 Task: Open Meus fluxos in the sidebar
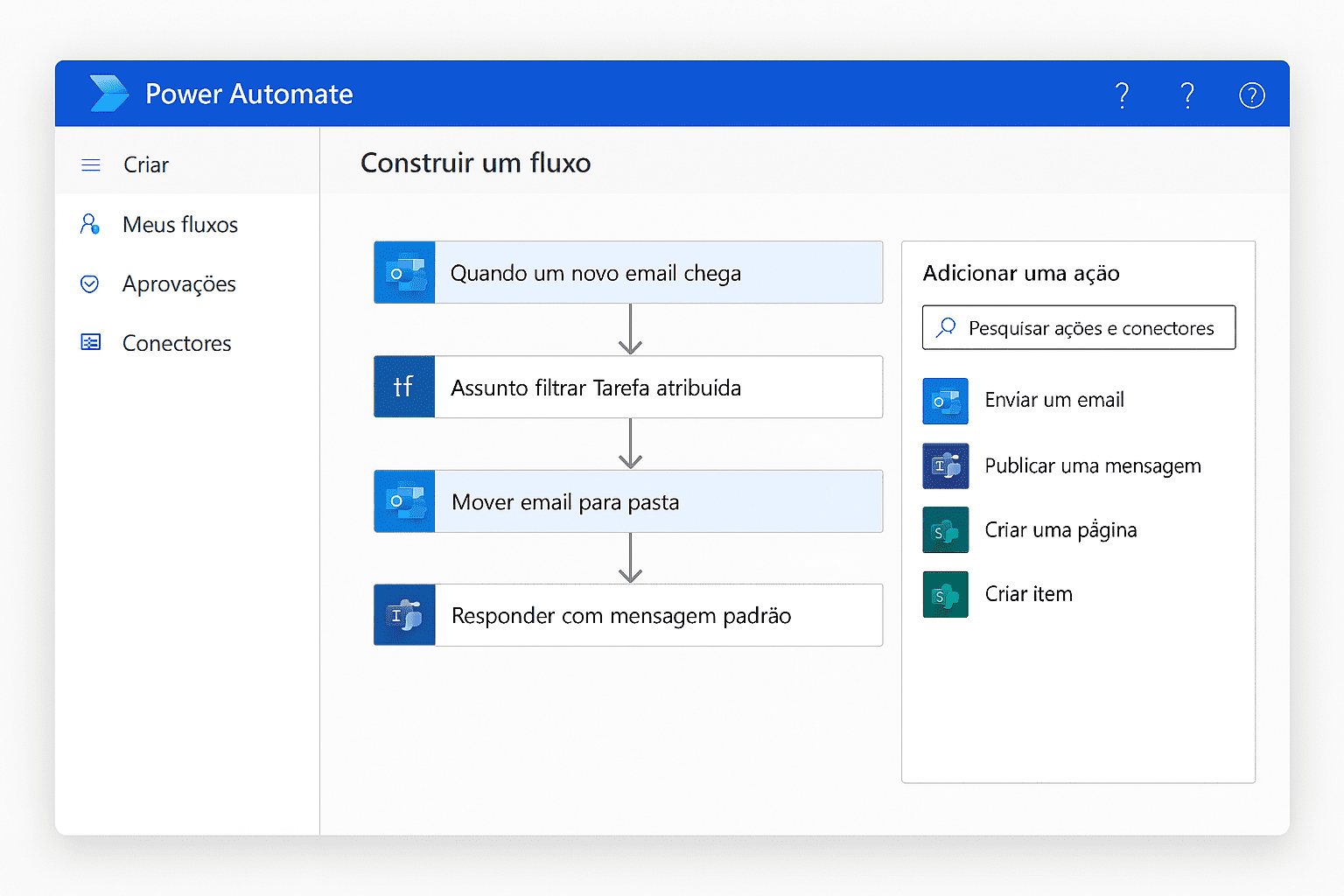tap(179, 225)
